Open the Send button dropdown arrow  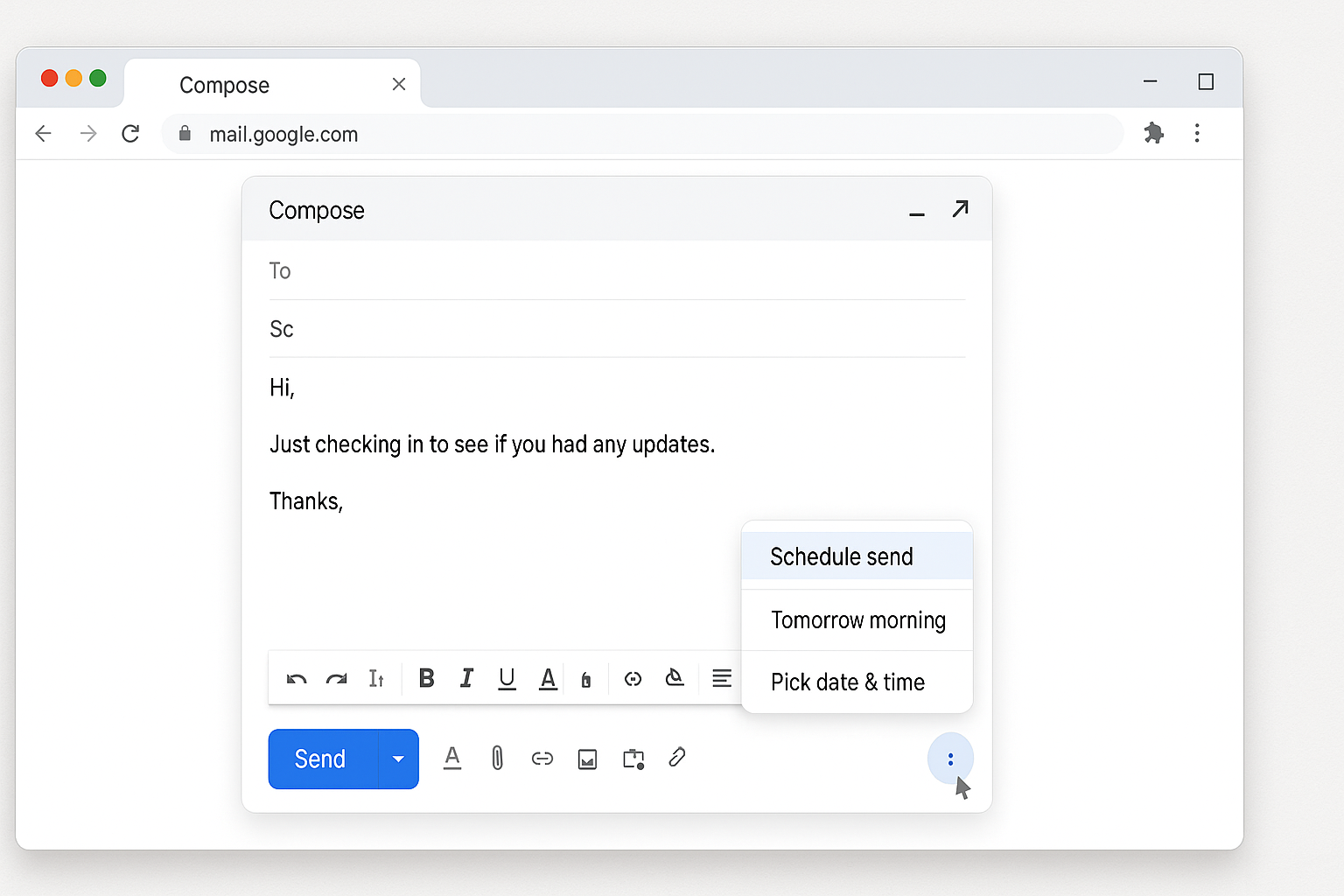click(x=399, y=759)
